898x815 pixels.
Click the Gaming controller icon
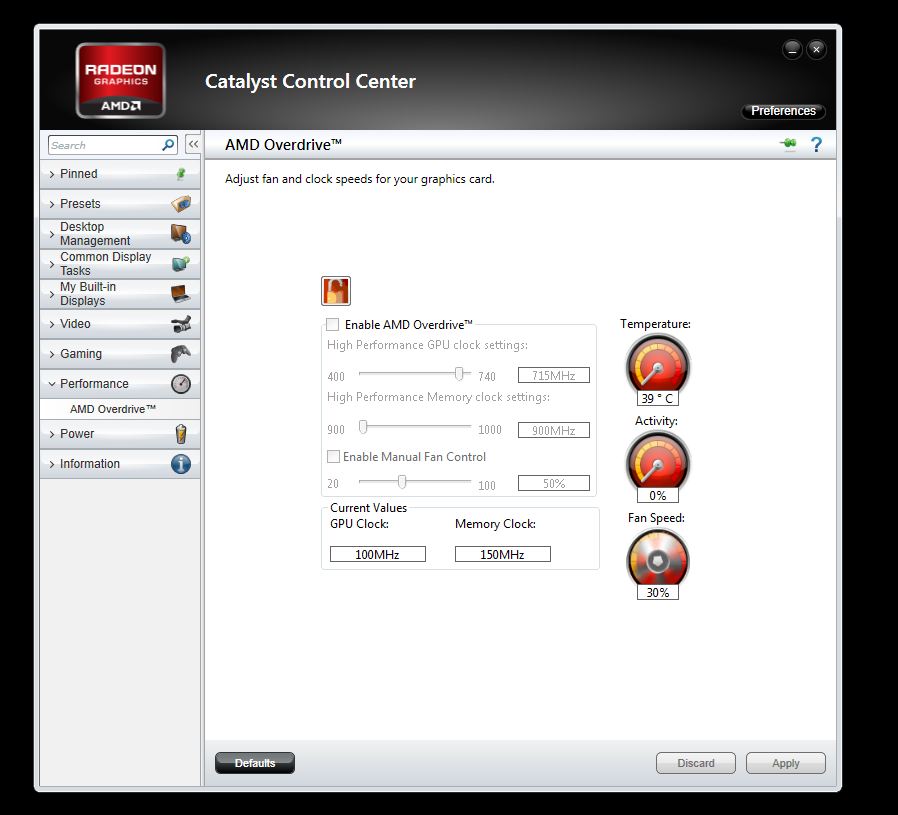[x=181, y=354]
